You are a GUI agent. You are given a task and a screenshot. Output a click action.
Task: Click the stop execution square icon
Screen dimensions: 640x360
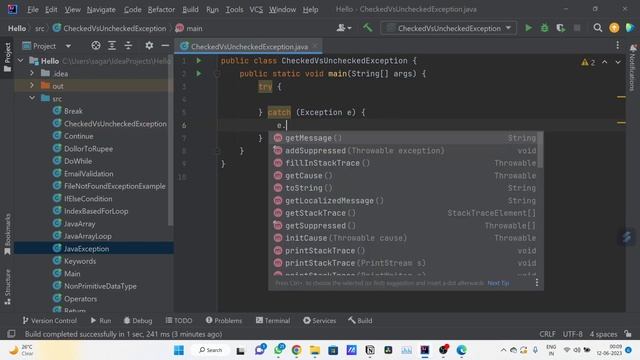coord(577,28)
